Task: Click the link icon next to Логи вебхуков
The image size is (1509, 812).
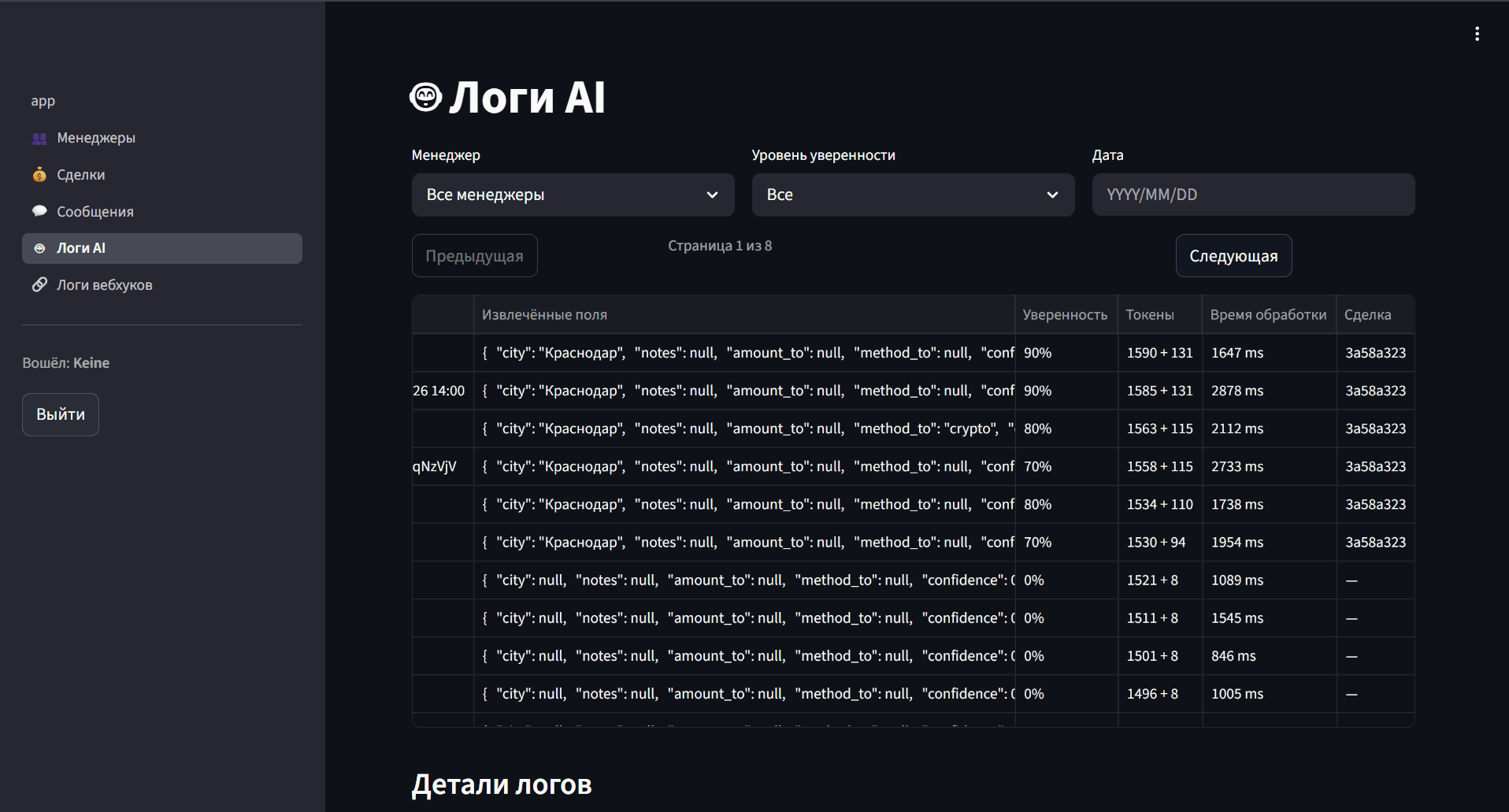Action: tap(39, 284)
